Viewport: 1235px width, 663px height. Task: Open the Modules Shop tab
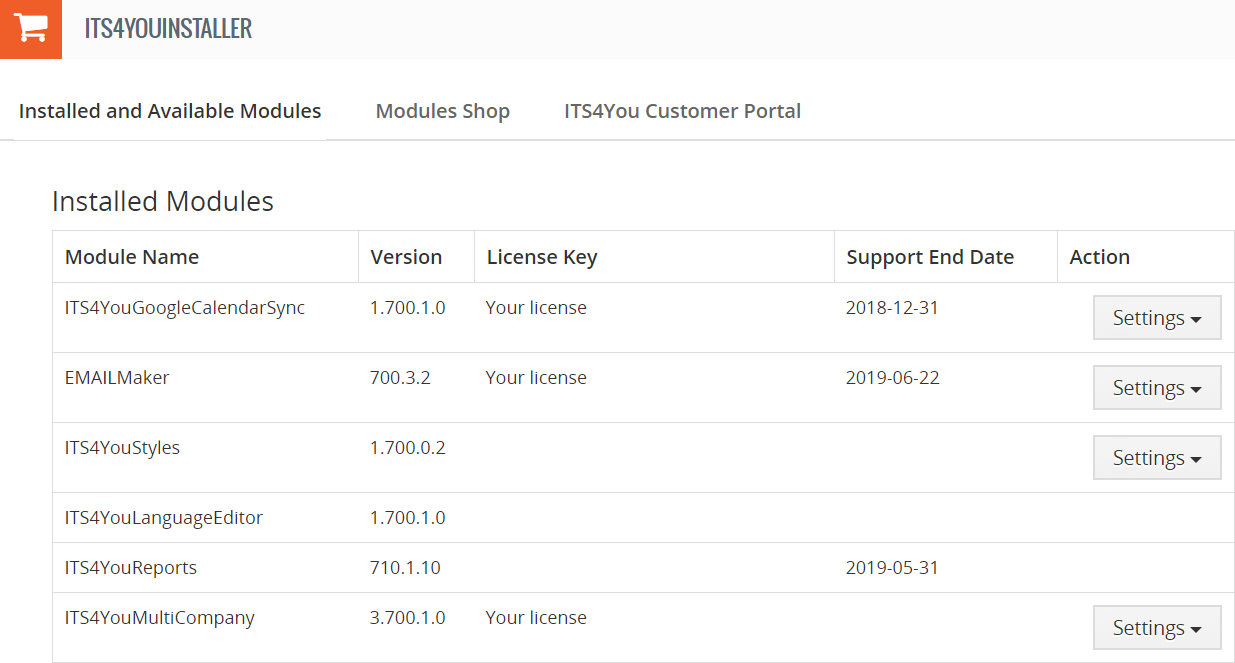pos(442,111)
